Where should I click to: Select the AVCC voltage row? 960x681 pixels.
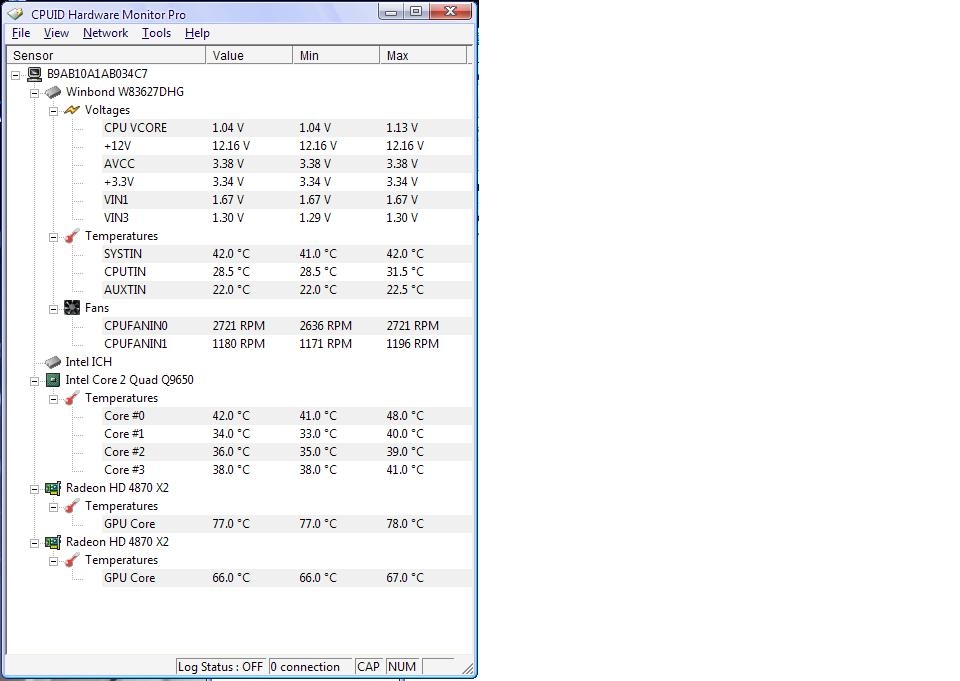[x=287, y=164]
